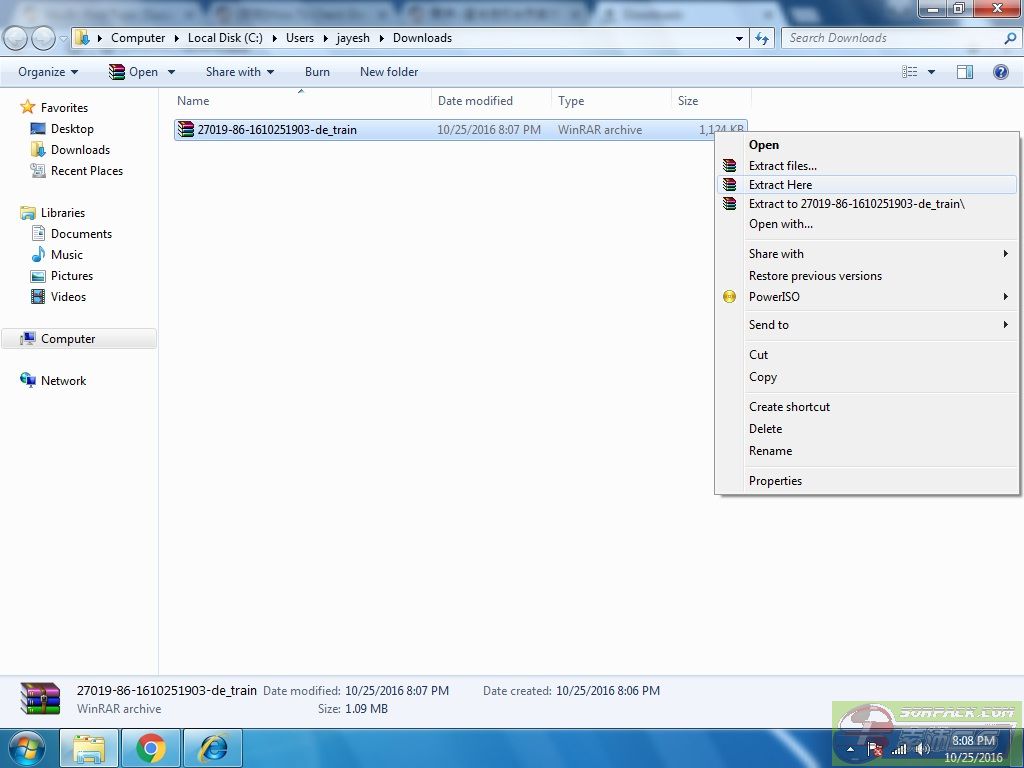Click the Search Downloads field
The image size is (1024, 768).
(x=890, y=38)
